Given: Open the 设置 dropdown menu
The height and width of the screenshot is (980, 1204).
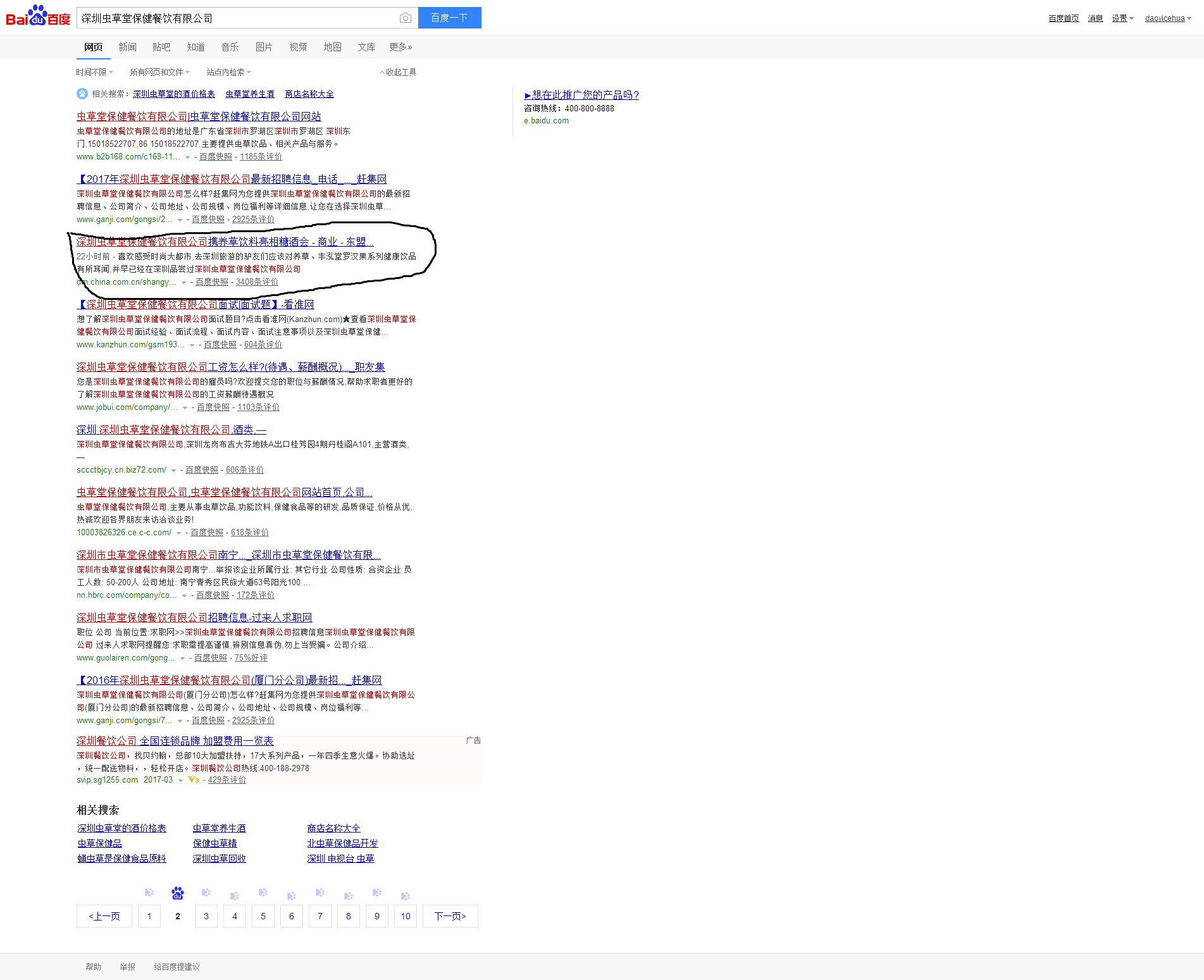Looking at the screenshot, I should [x=1123, y=18].
